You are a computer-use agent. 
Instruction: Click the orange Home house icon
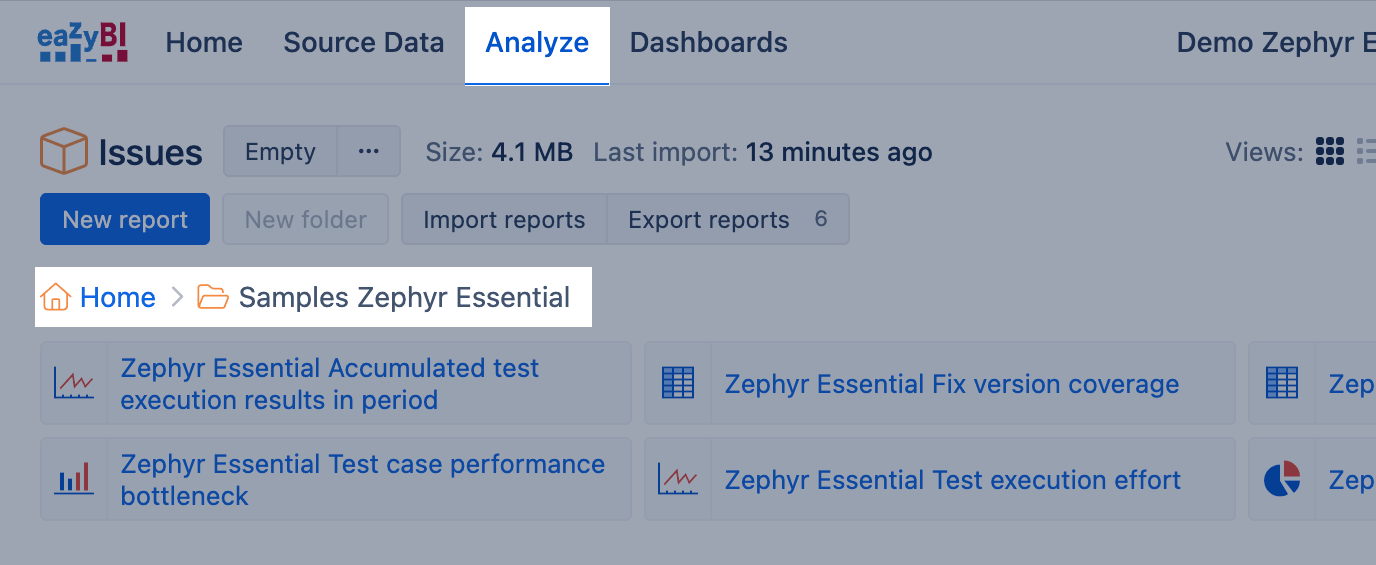(x=55, y=297)
